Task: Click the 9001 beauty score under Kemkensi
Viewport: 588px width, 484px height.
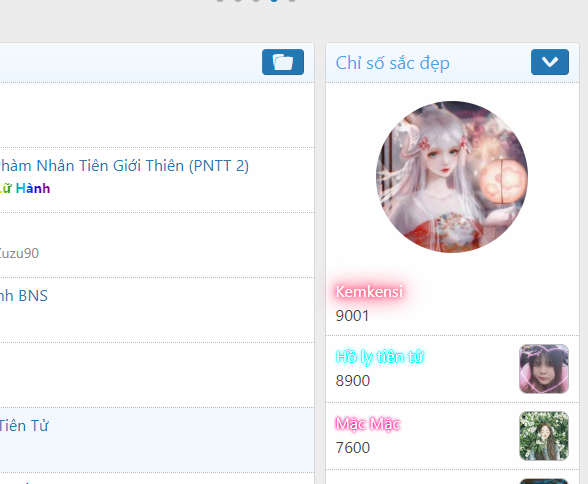Action: pyautogui.click(x=352, y=316)
